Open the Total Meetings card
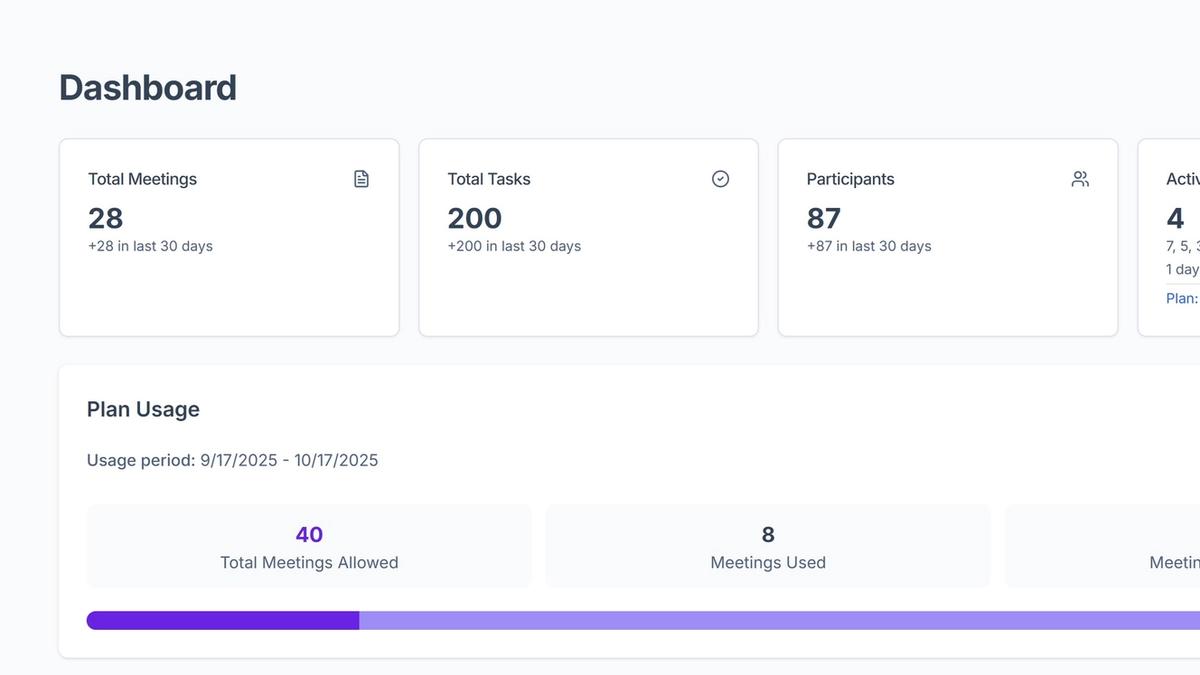 click(x=229, y=238)
